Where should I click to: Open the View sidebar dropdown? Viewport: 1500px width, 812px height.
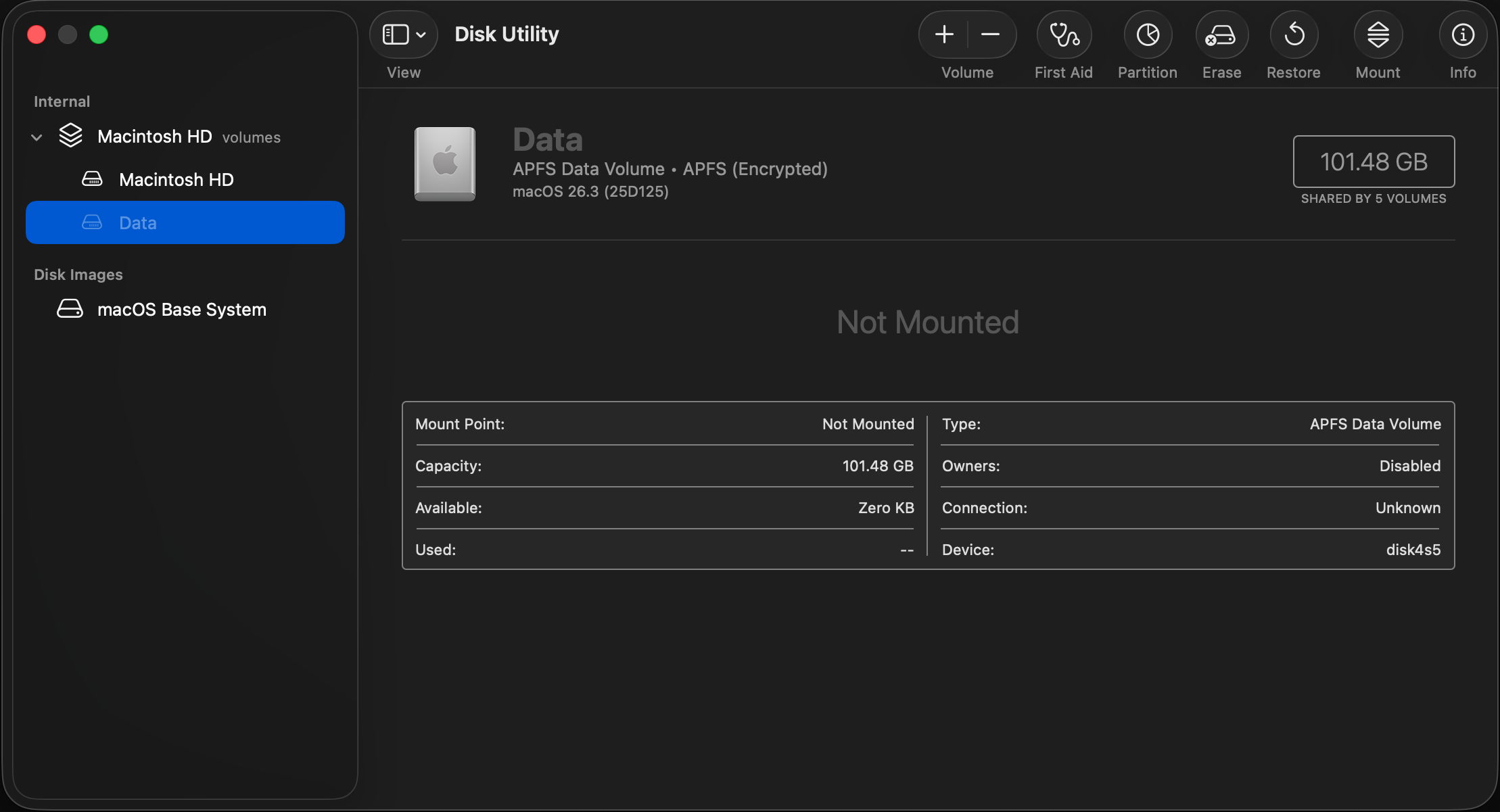pyautogui.click(x=421, y=34)
